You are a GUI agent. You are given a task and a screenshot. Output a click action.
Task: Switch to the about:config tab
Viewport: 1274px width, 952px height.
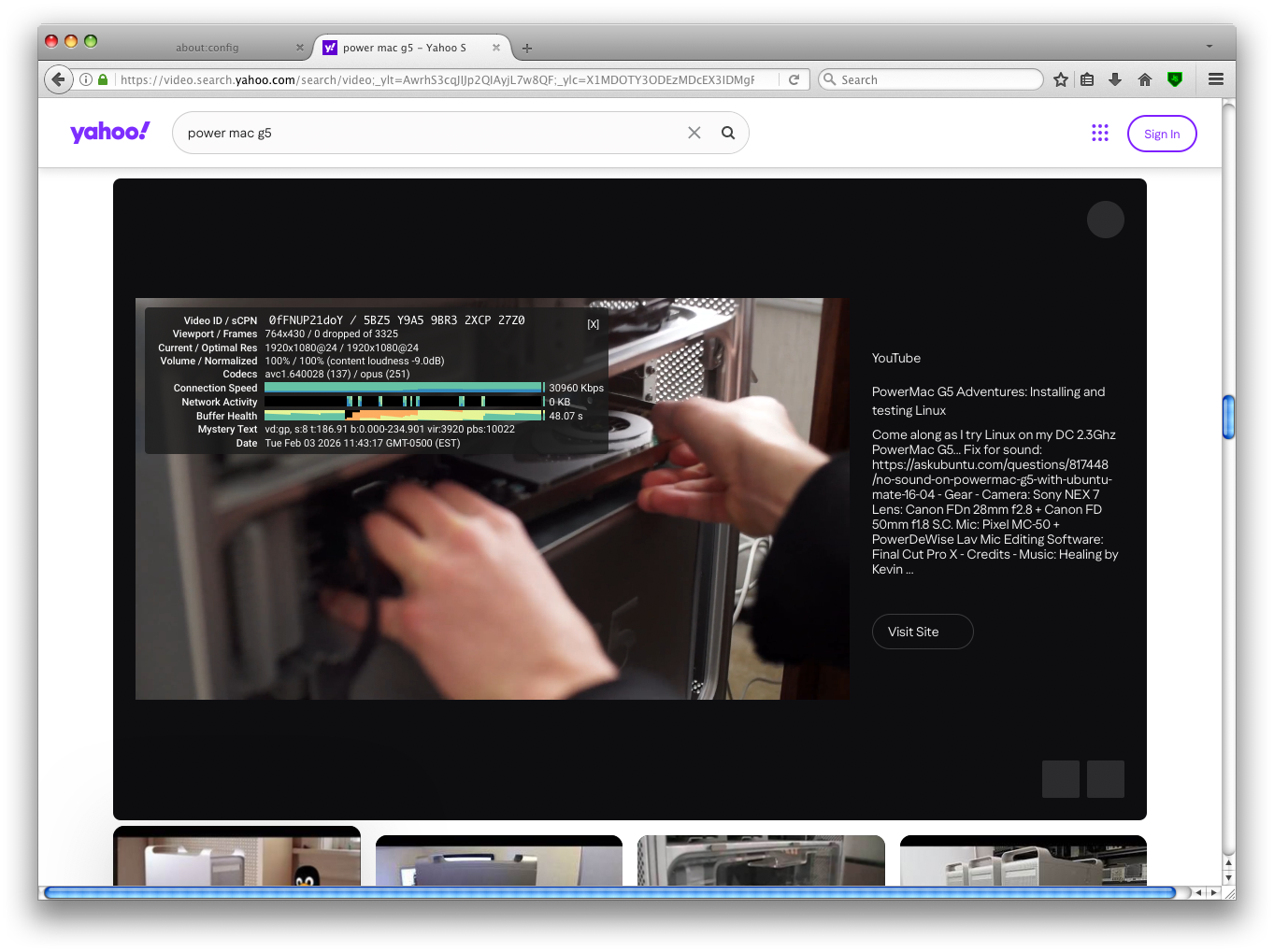(x=208, y=48)
